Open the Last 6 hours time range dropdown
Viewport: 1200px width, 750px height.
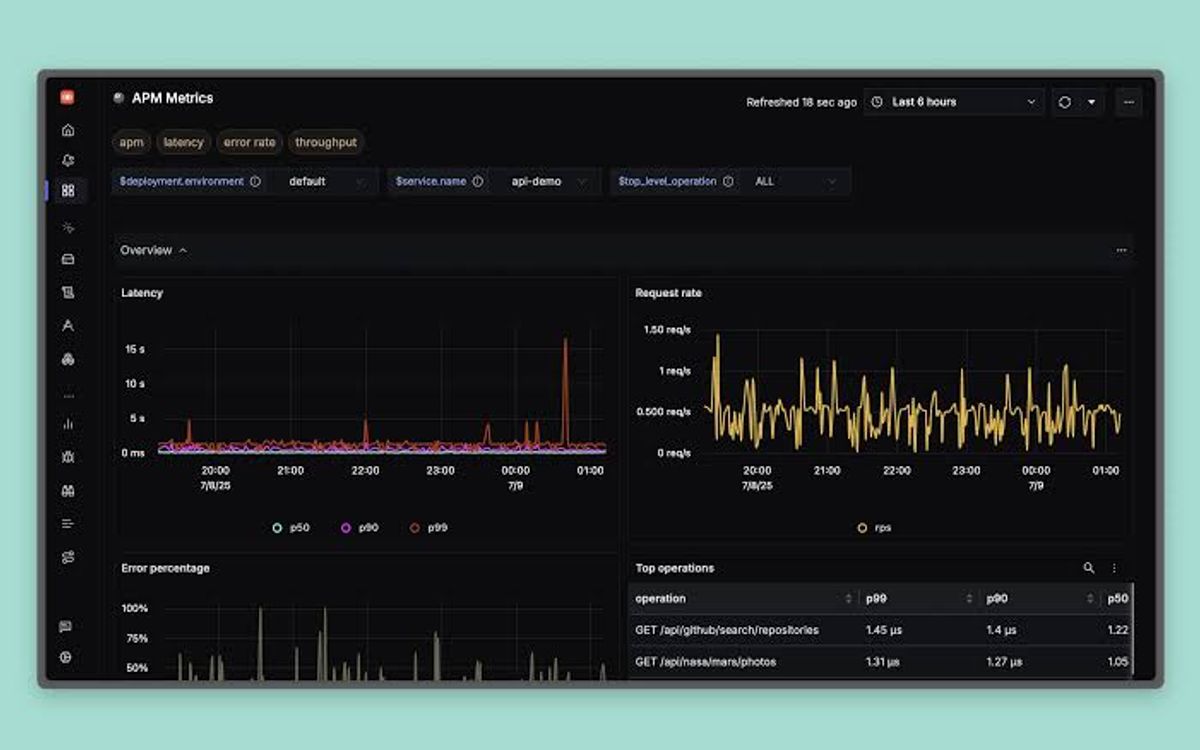pyautogui.click(x=954, y=102)
